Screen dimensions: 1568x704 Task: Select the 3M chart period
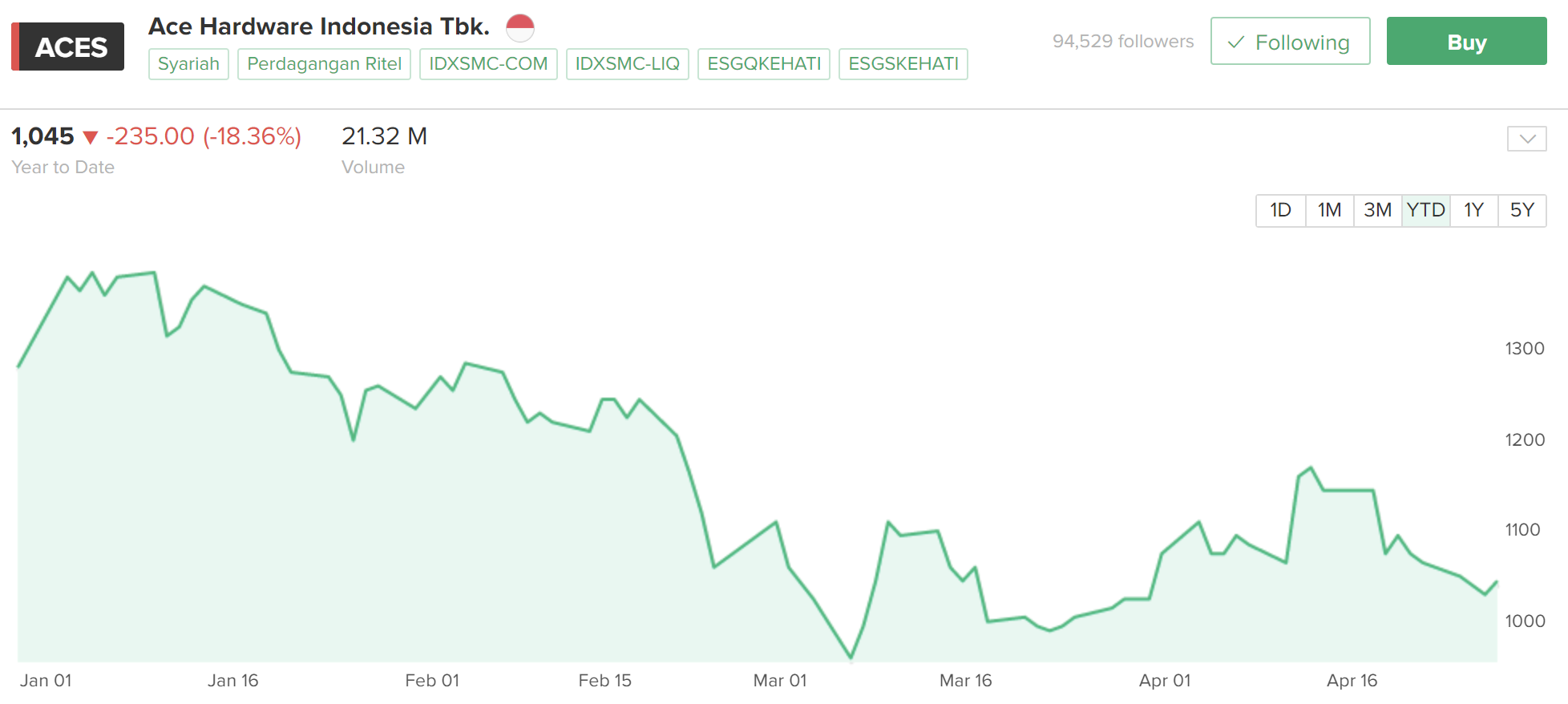pyautogui.click(x=1377, y=211)
